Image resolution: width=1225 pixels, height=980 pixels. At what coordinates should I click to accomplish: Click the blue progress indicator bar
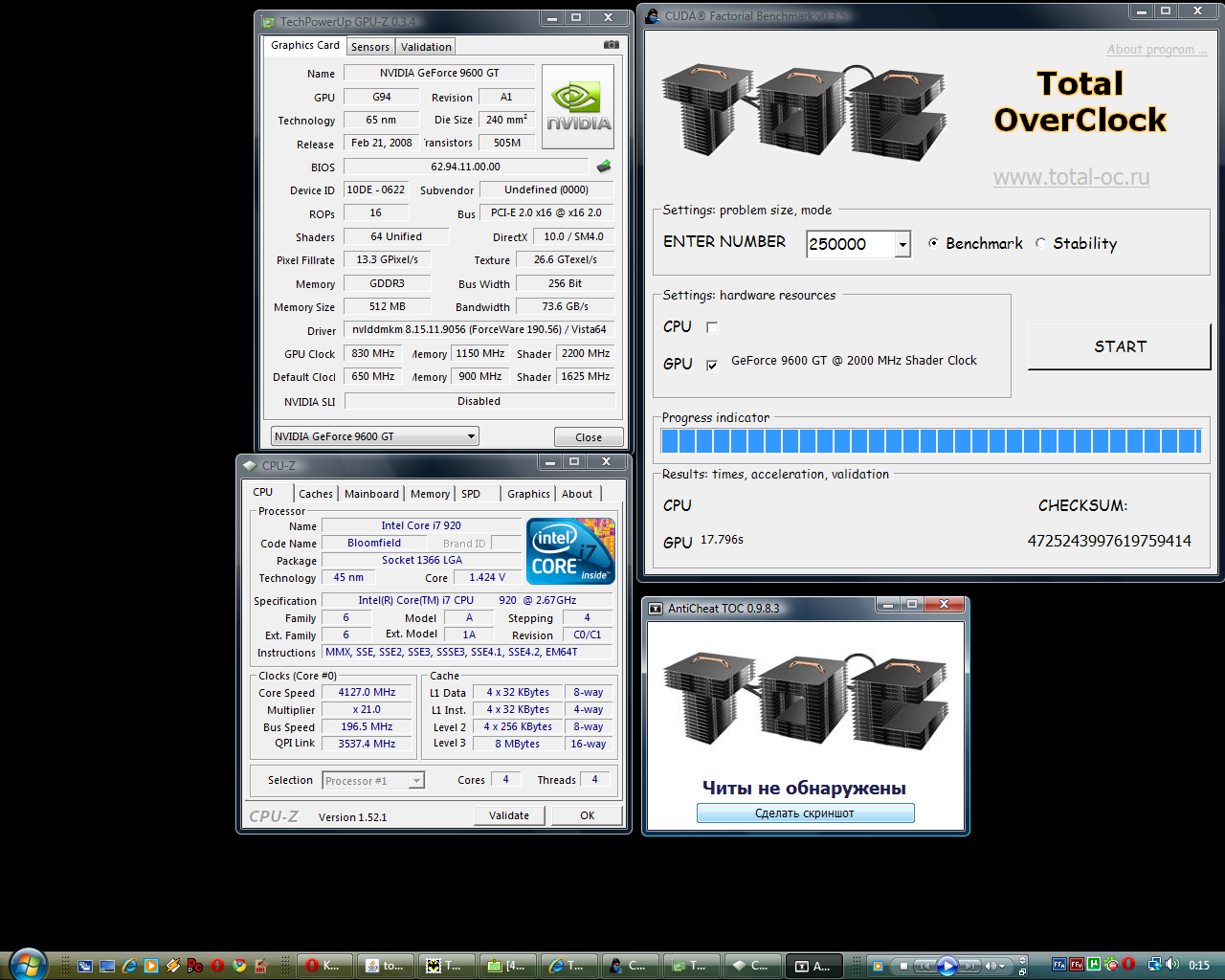tap(931, 441)
